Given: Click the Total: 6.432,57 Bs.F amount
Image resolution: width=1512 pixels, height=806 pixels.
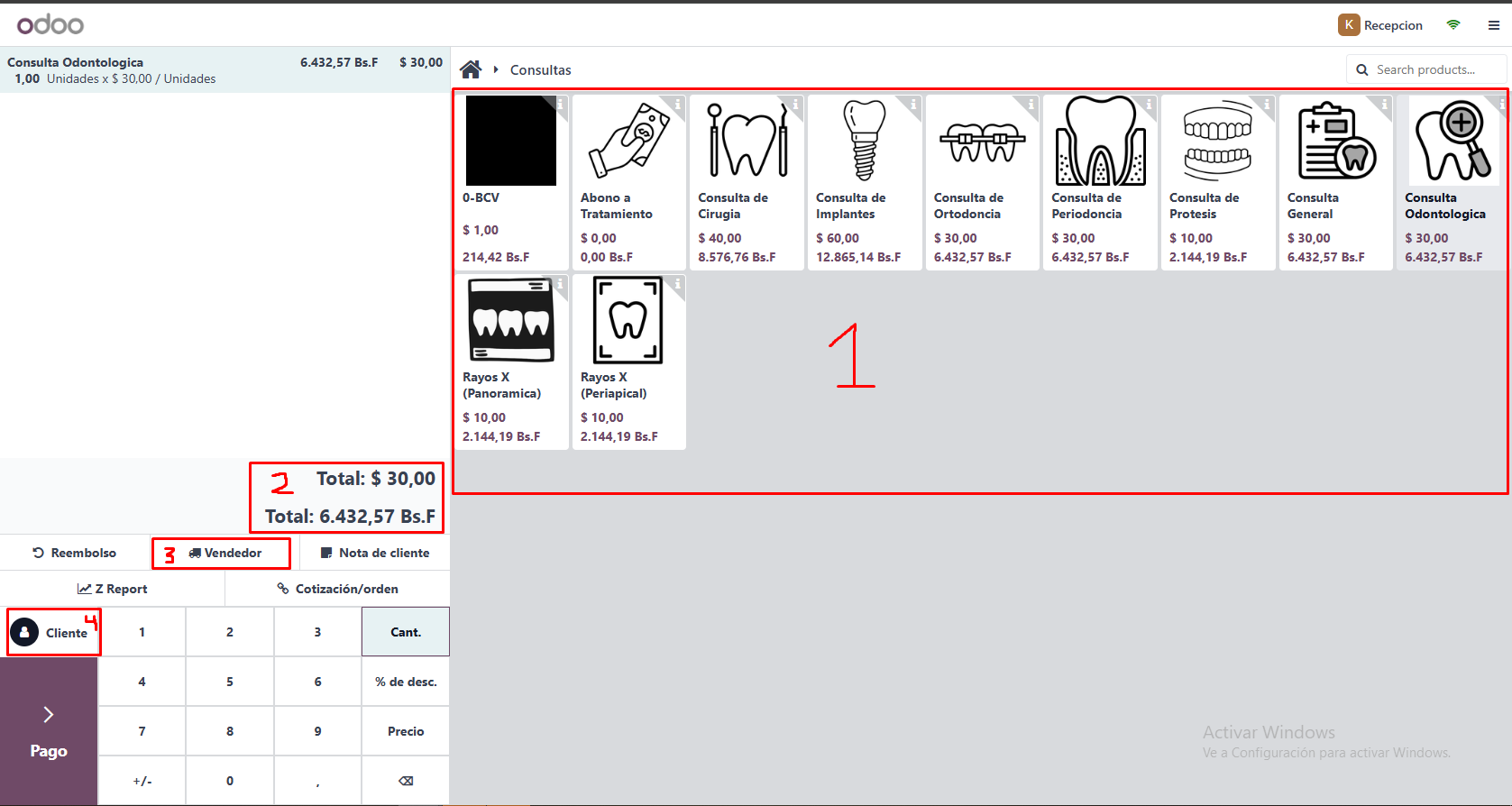Looking at the screenshot, I should pos(350,517).
